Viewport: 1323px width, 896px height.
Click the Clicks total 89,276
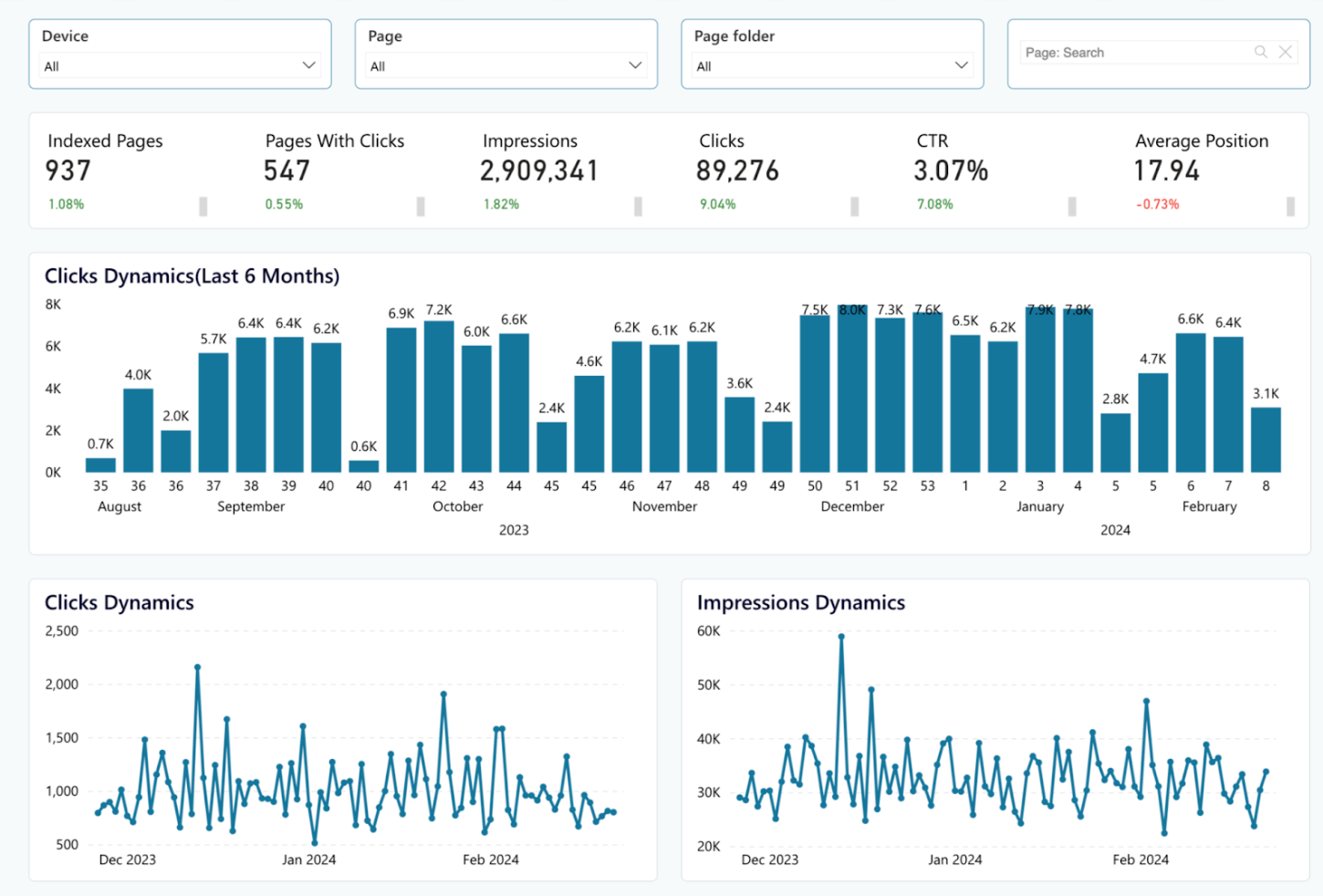pos(737,171)
